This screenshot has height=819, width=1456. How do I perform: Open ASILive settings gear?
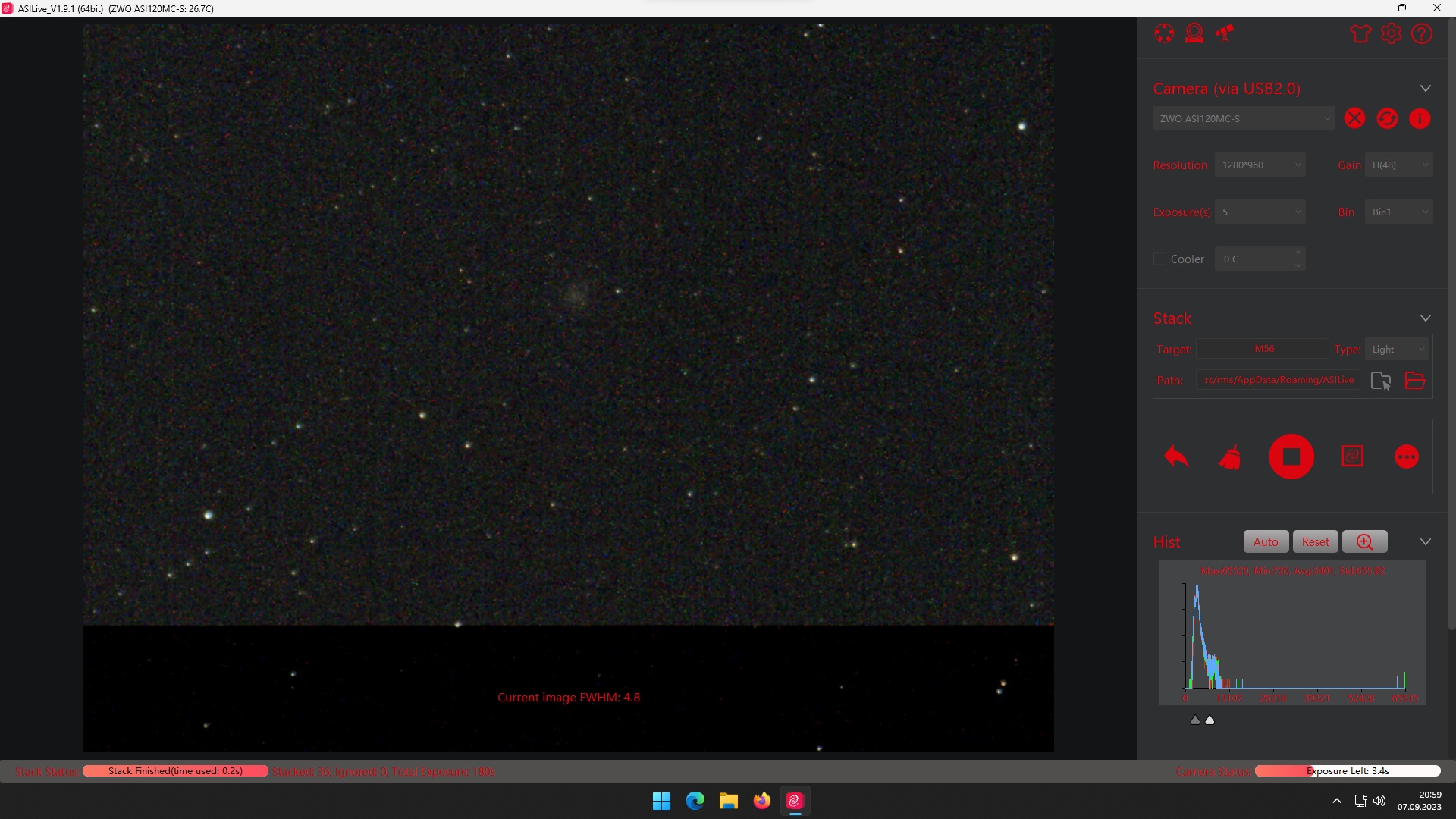click(x=1391, y=33)
